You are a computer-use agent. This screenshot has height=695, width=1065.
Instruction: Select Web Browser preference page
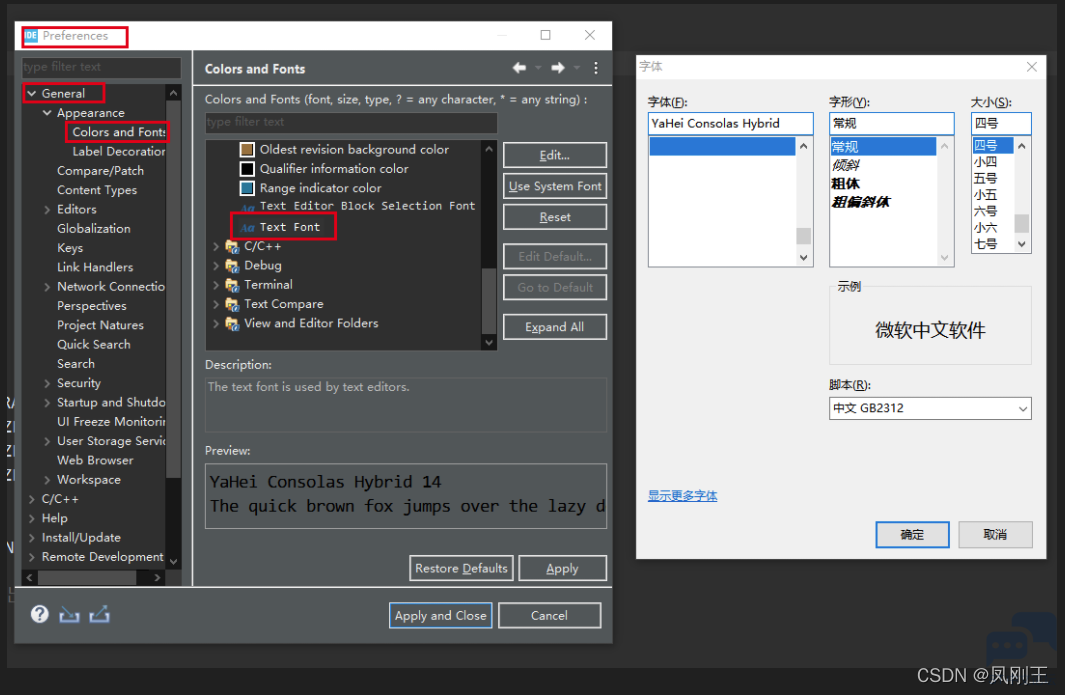tap(95, 460)
